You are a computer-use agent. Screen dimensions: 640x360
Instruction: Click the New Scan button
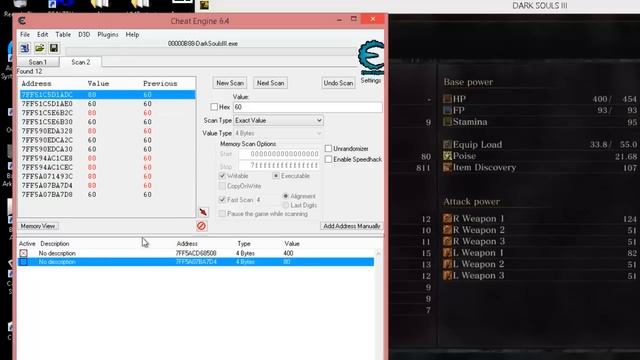point(230,83)
